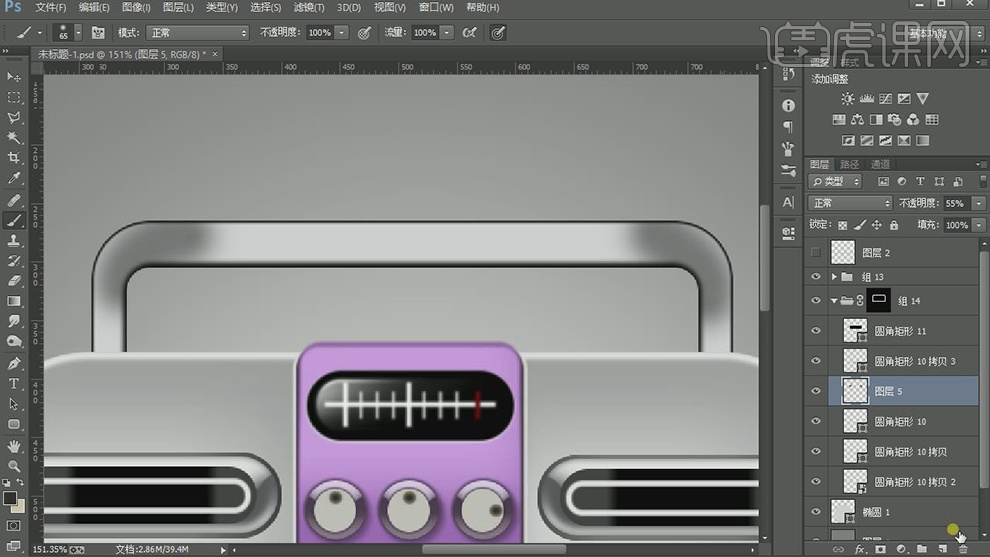The height and width of the screenshot is (557, 990).
Task: Select the Path Selection tool
Action: tap(13, 404)
